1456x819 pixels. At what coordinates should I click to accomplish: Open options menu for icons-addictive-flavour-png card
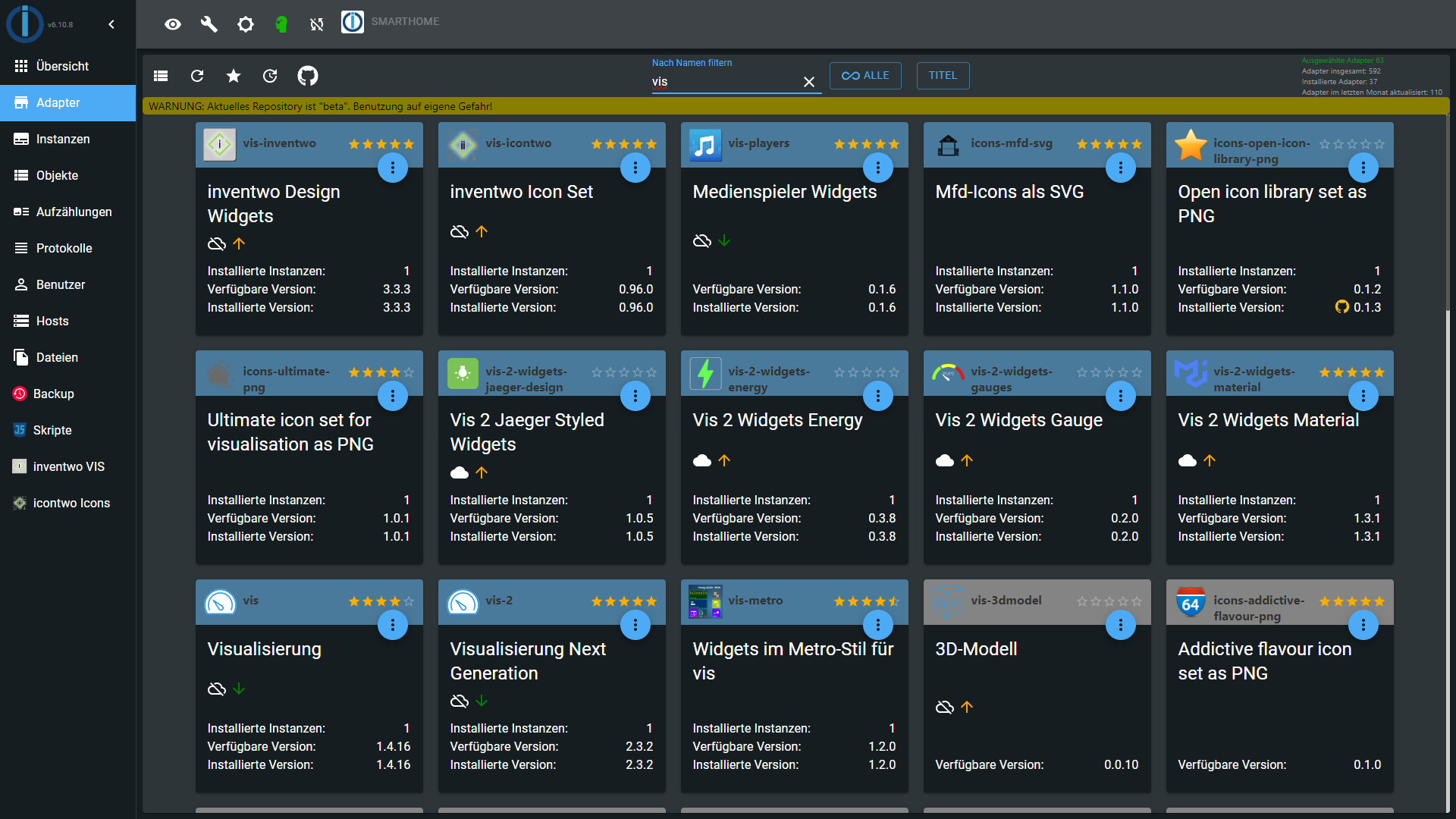(x=1363, y=625)
